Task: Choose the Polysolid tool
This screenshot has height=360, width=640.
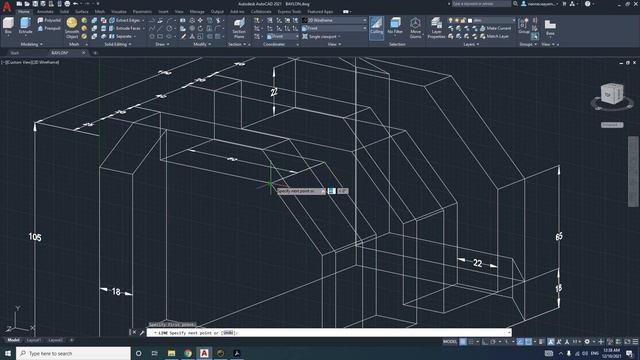Action: click(49, 20)
